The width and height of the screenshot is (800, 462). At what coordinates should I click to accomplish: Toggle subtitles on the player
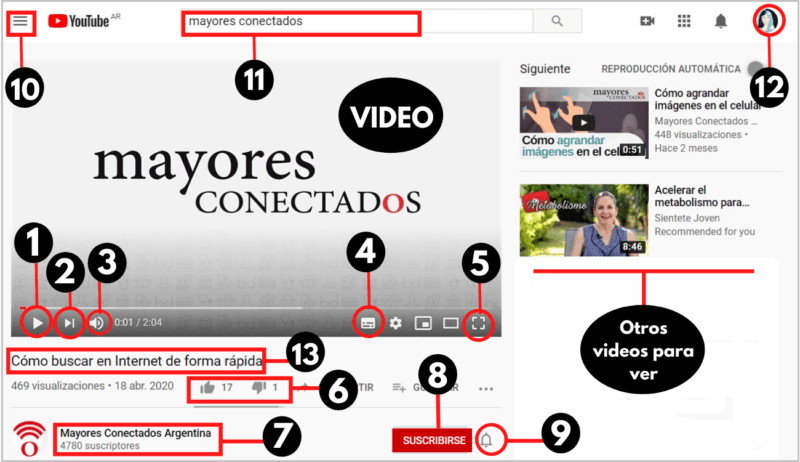[368, 323]
